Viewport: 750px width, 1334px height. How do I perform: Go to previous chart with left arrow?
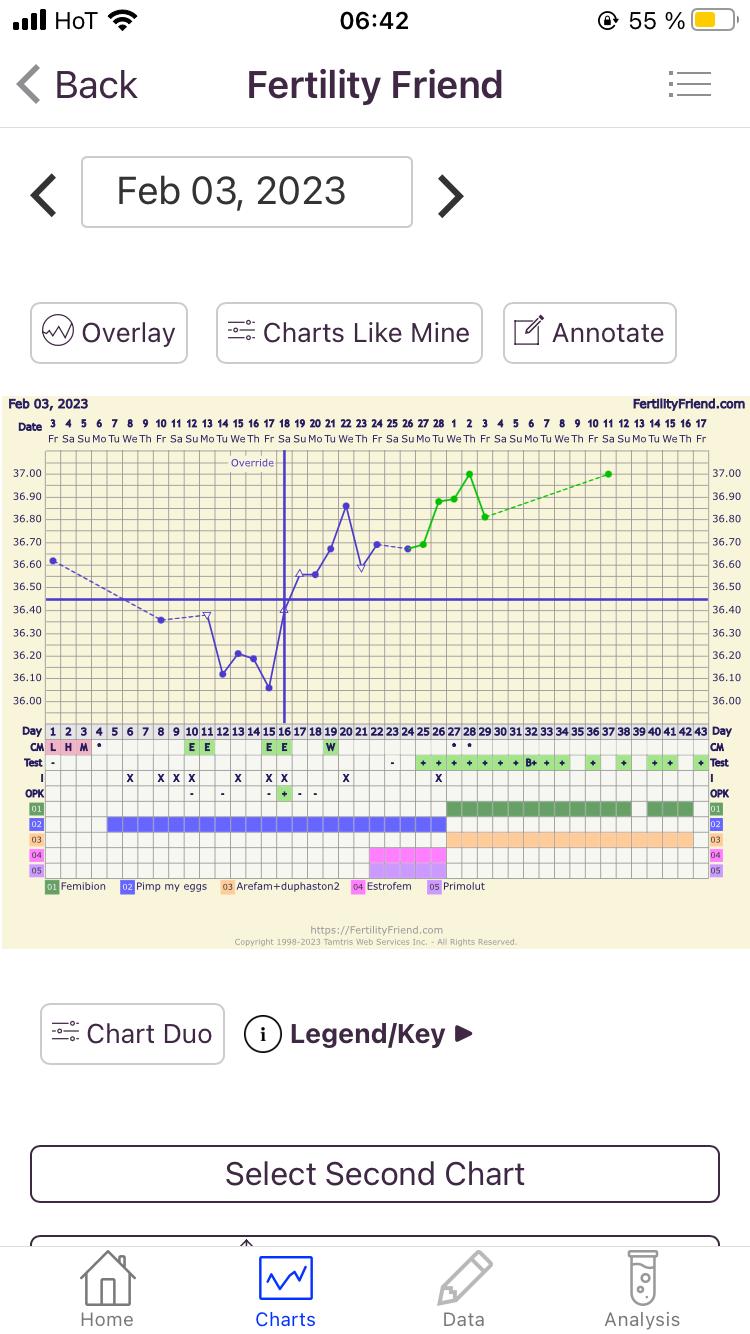pyautogui.click(x=44, y=195)
